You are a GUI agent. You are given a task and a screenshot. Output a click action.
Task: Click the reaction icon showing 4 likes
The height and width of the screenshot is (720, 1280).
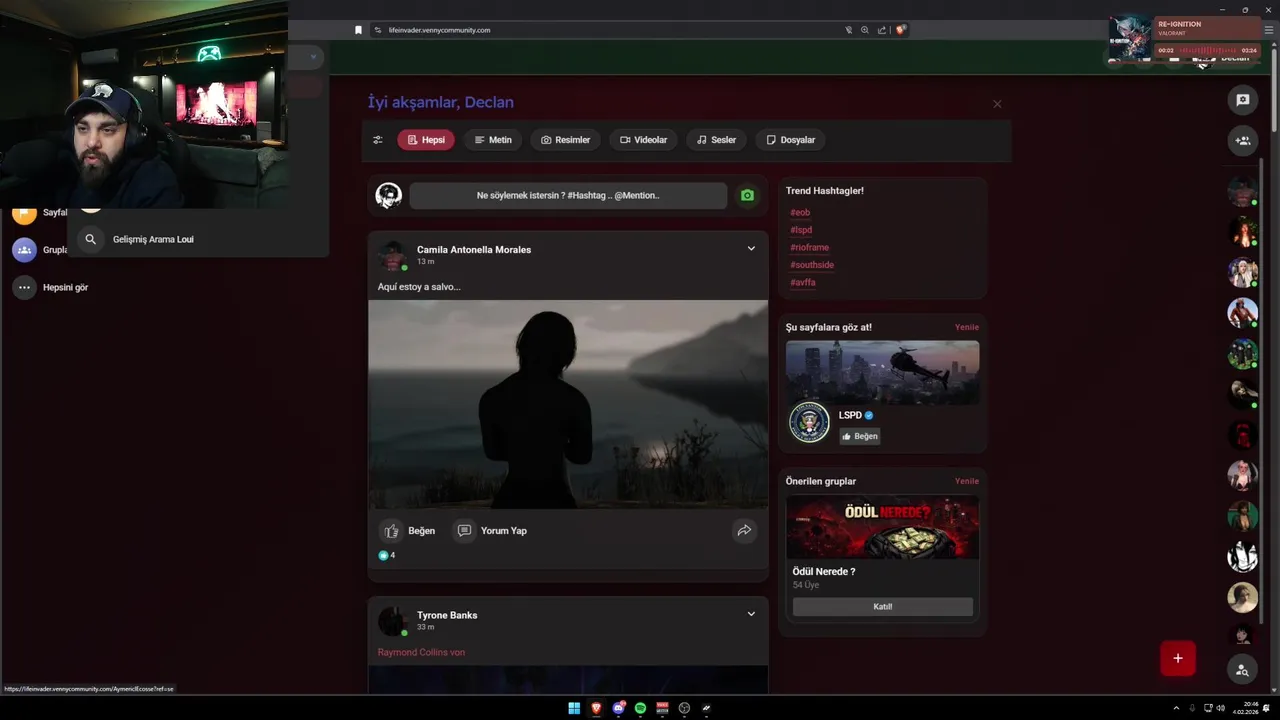click(x=383, y=555)
